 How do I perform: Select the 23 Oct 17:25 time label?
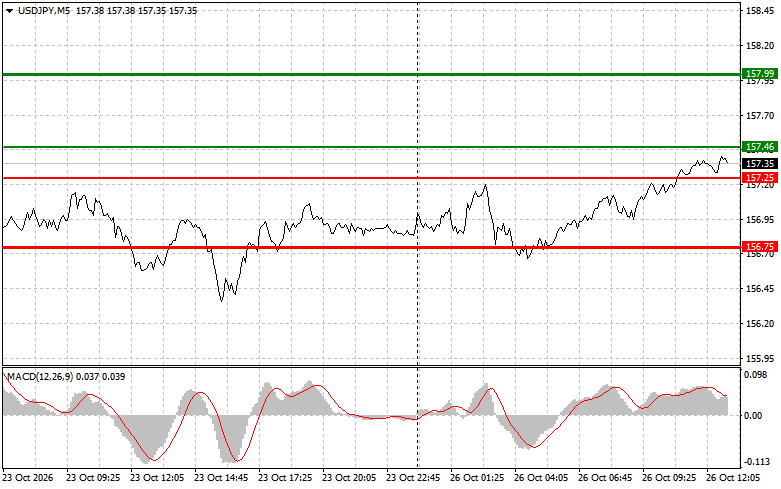click(x=285, y=478)
